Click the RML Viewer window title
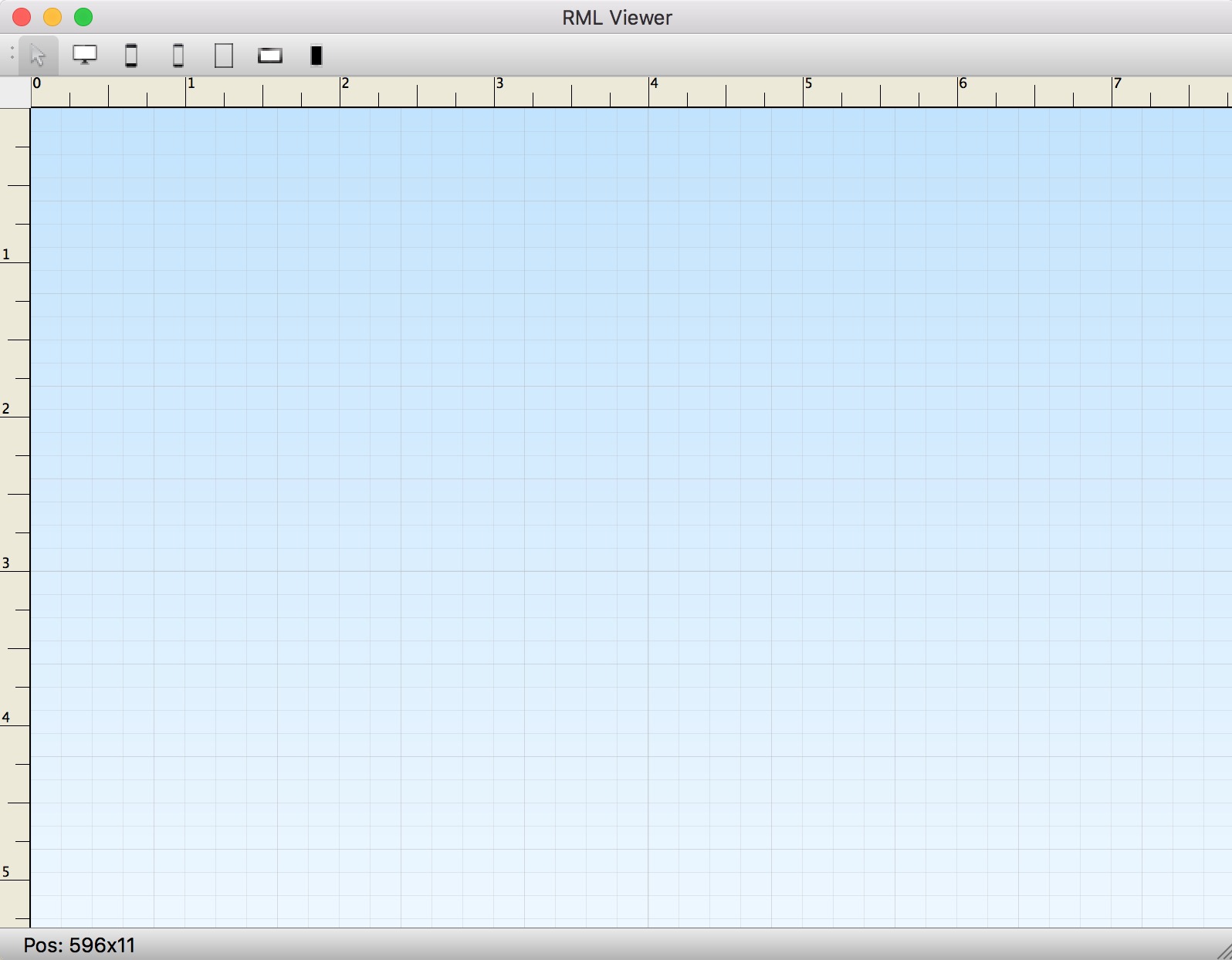 (x=617, y=18)
